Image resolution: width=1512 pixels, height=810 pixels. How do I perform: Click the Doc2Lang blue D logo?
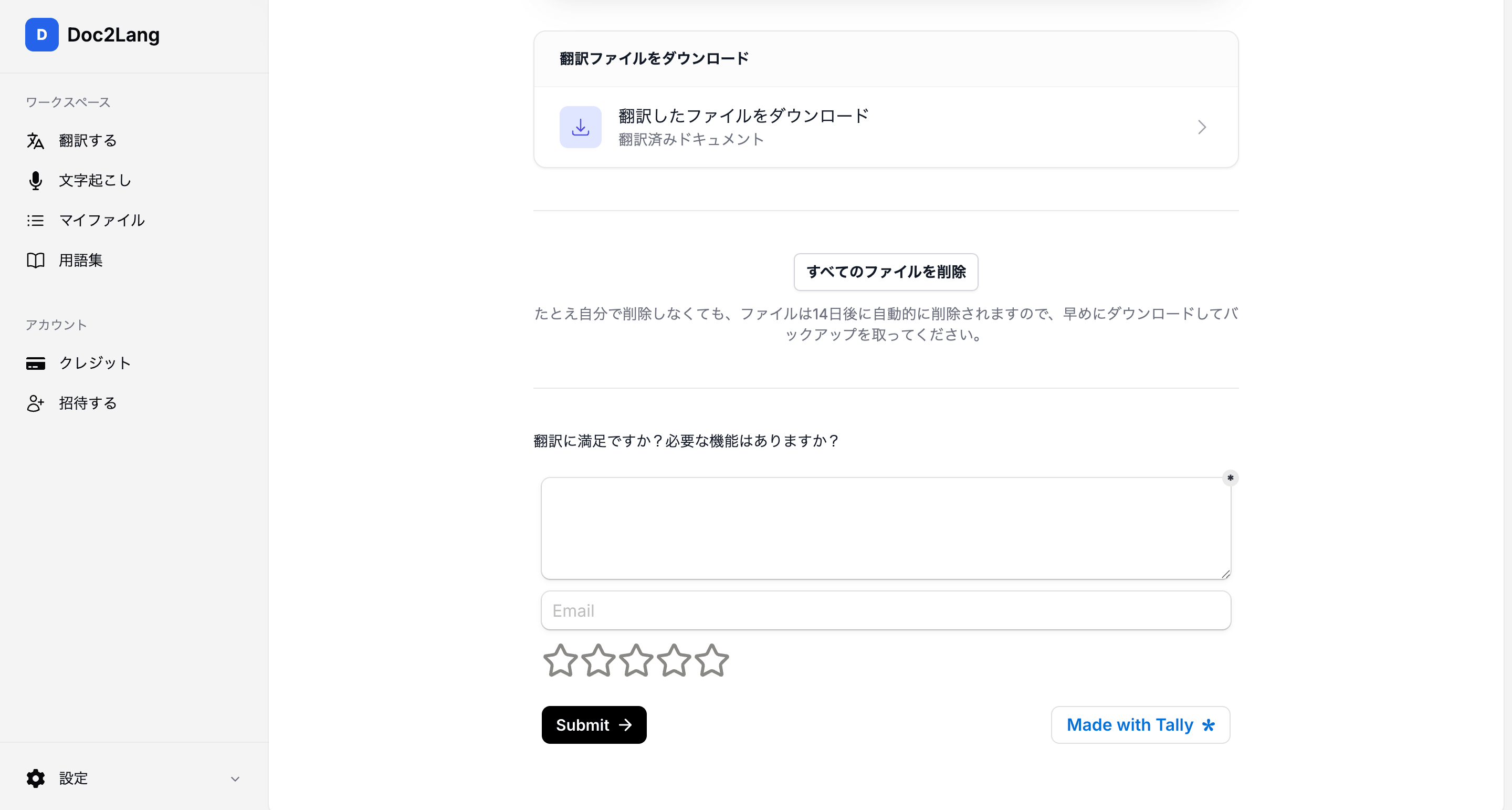[41, 35]
